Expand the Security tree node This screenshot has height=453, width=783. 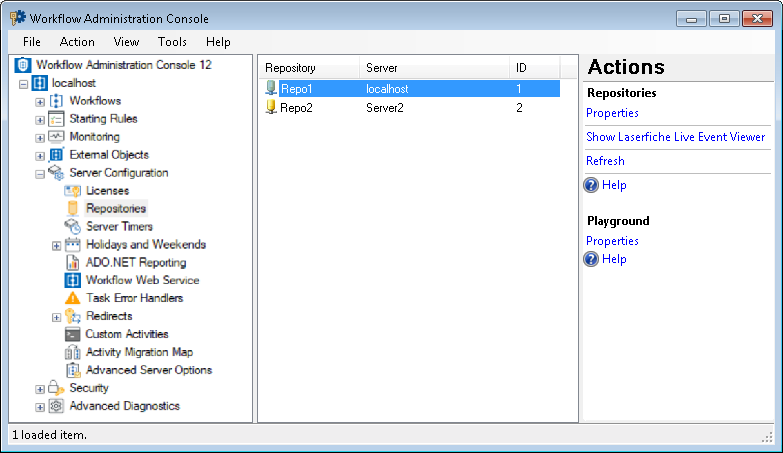pos(40,389)
